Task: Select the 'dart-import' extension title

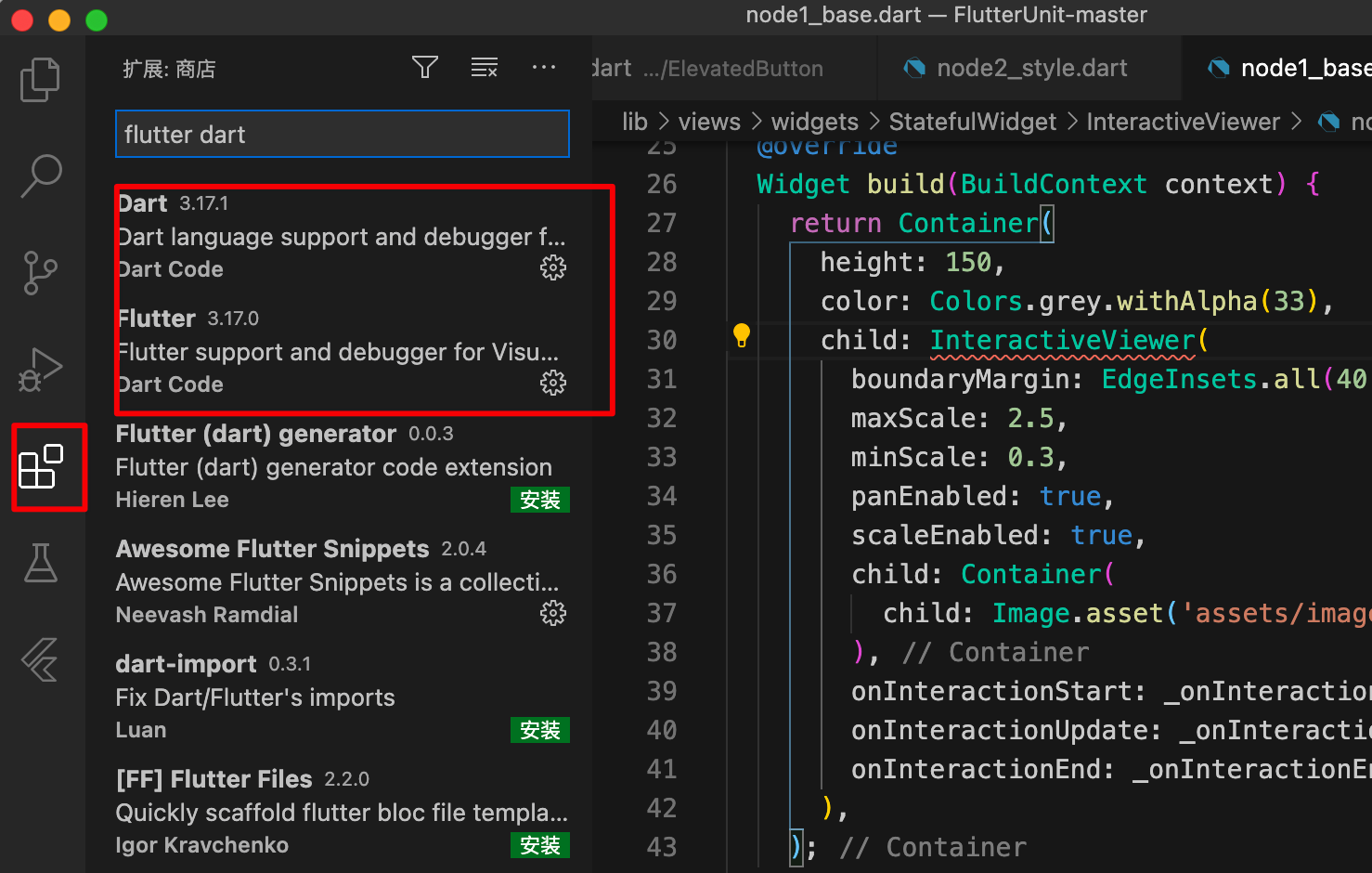Action: 186,664
